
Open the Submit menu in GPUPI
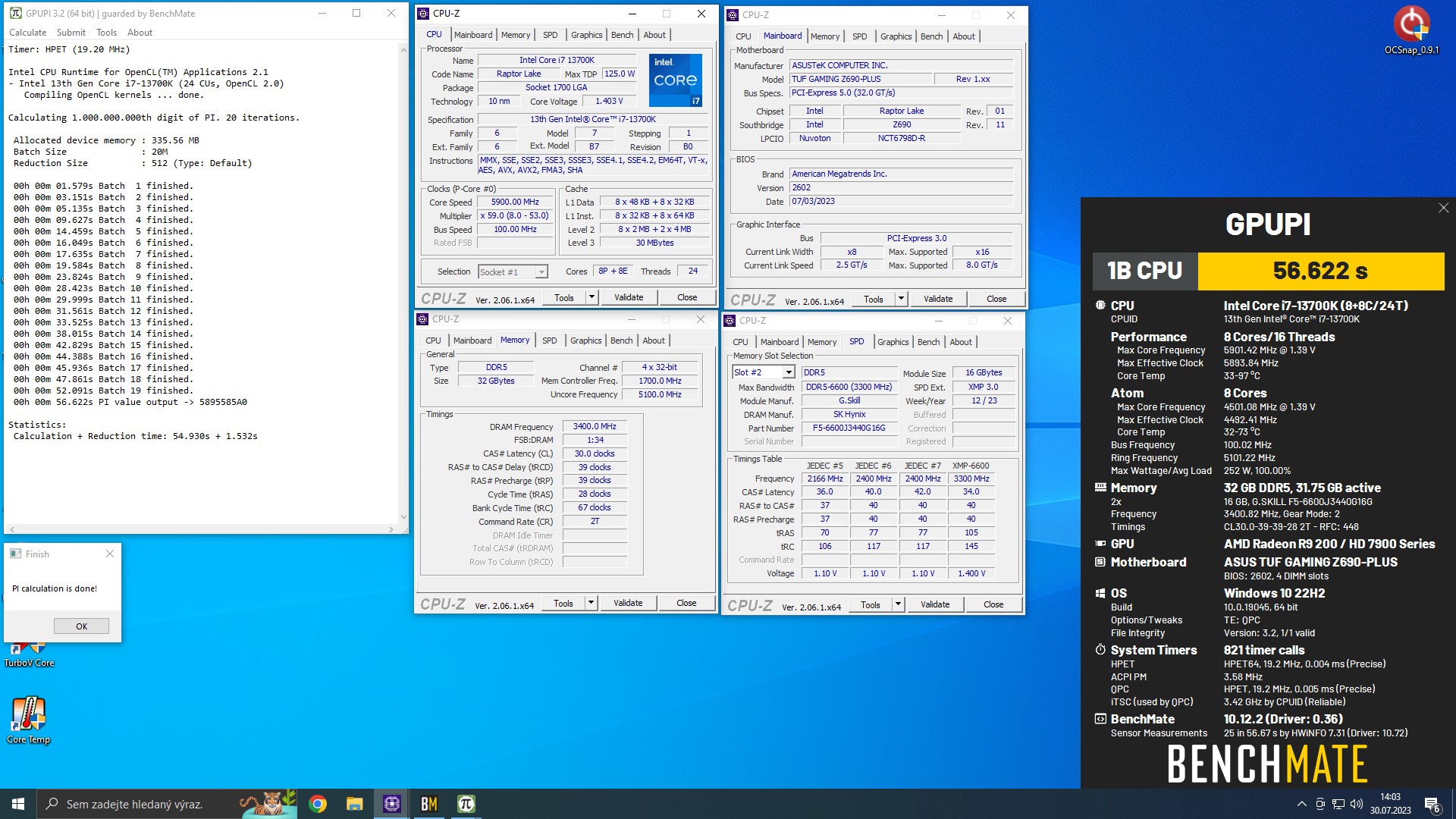tap(71, 33)
